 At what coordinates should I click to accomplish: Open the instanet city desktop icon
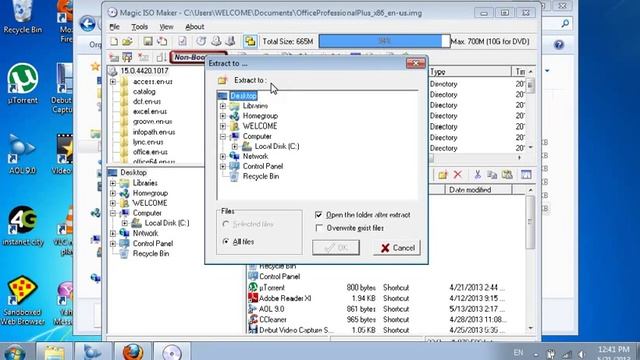tap(22, 226)
